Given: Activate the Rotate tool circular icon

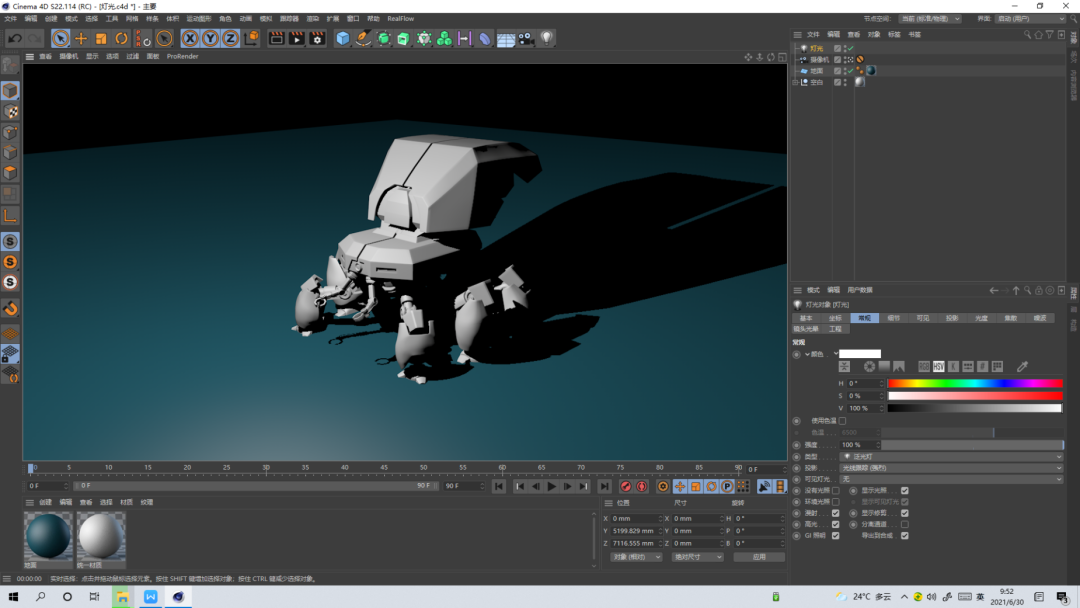Looking at the screenshot, I should pos(121,39).
